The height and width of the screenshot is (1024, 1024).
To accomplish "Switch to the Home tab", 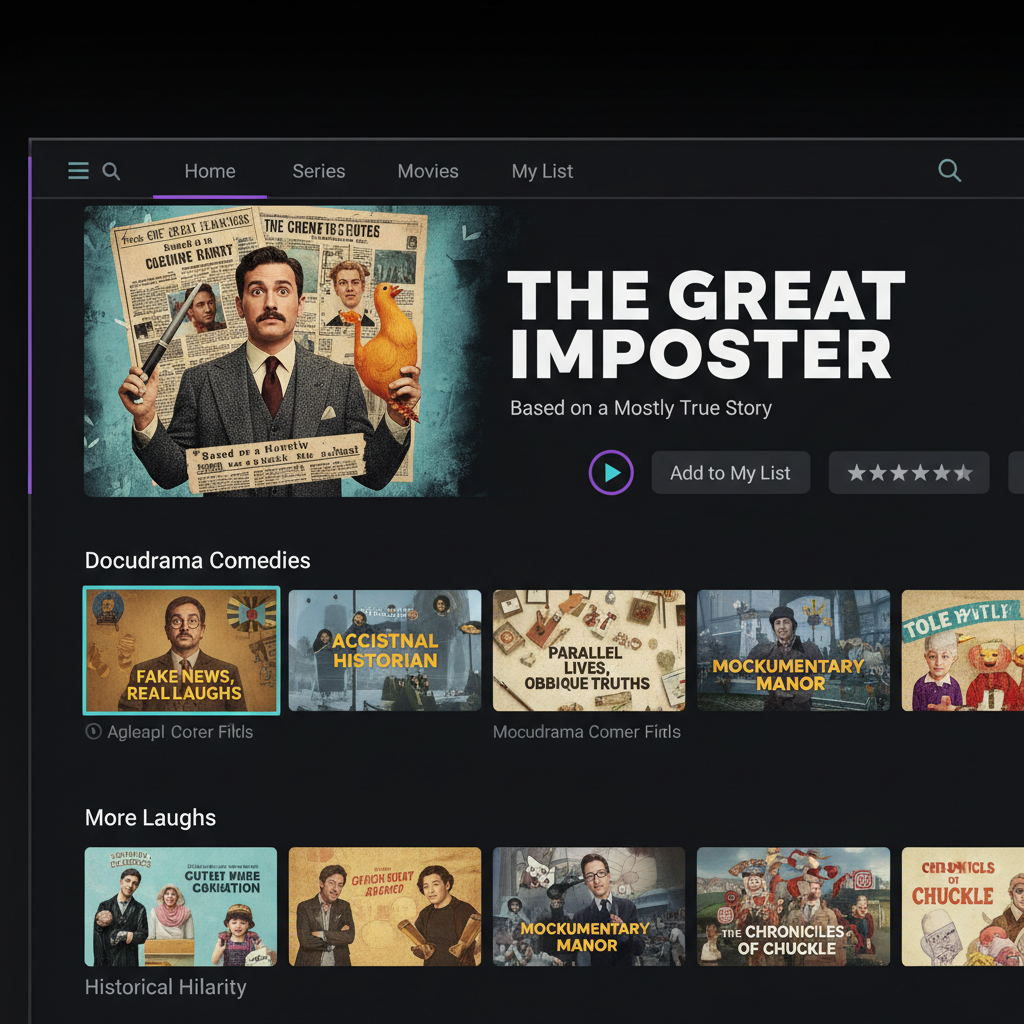I will point(210,171).
